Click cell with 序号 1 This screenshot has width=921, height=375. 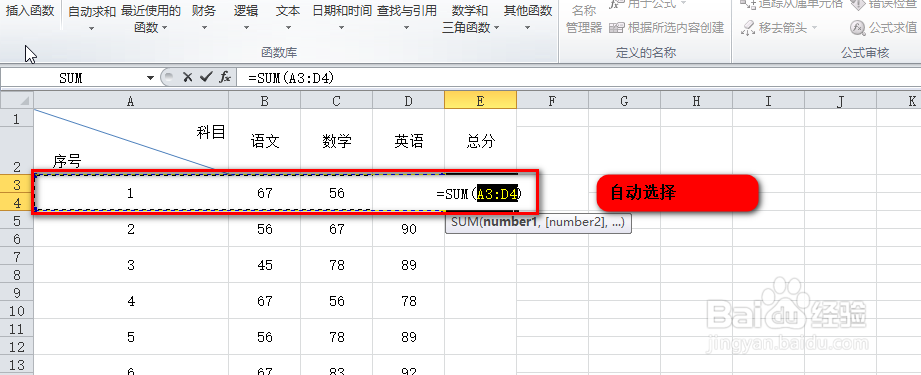click(131, 193)
